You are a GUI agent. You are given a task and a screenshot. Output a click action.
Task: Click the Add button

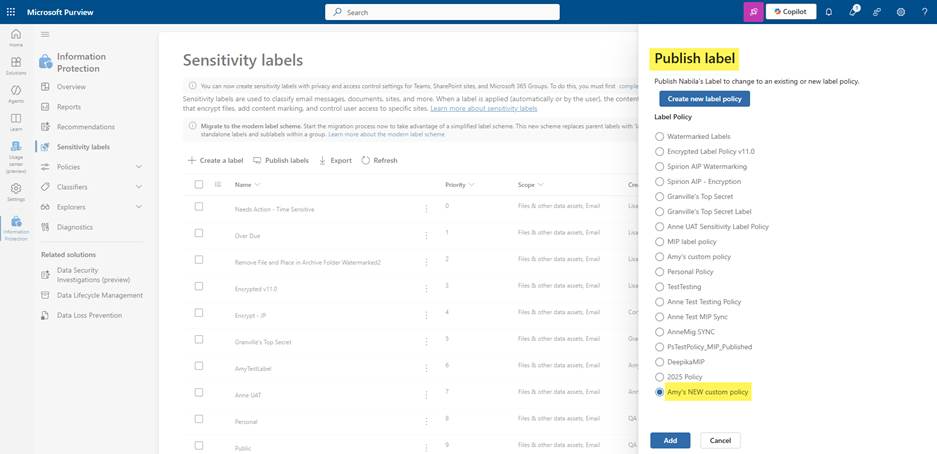tap(670, 440)
